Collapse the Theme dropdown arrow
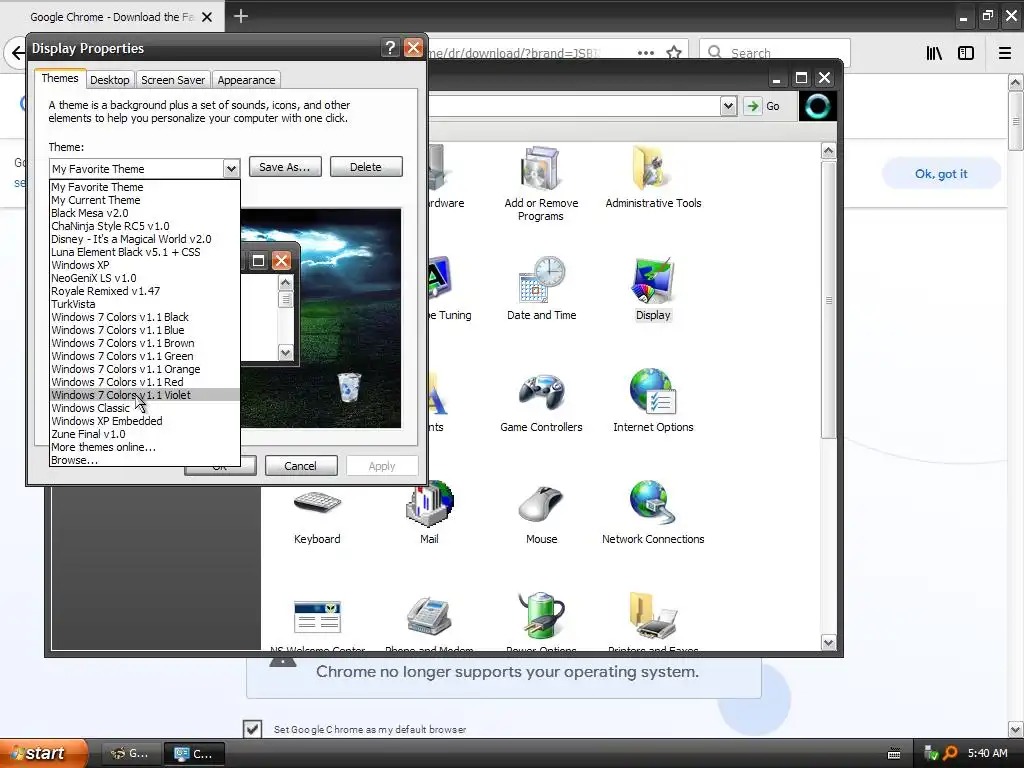This screenshot has width=1024, height=768. [x=231, y=169]
